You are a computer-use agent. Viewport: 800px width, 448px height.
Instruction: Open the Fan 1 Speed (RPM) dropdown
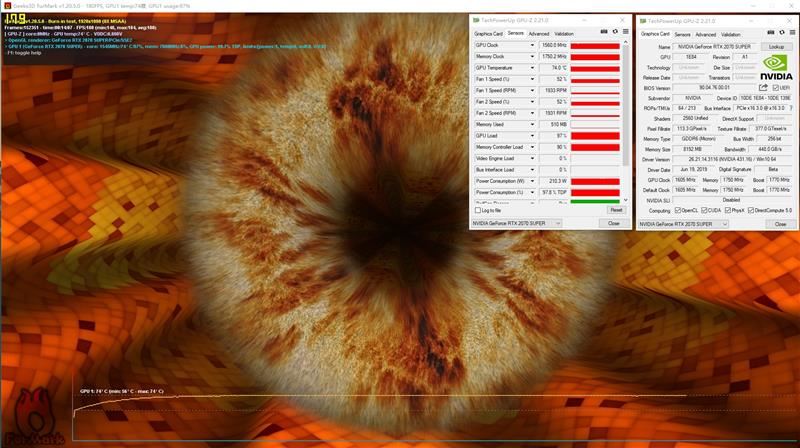[x=532, y=90]
